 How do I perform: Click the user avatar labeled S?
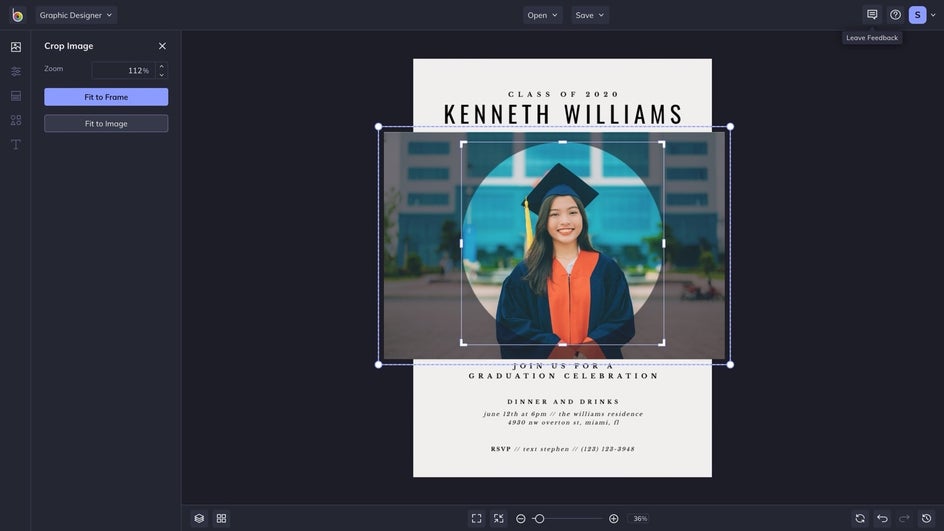coord(917,15)
